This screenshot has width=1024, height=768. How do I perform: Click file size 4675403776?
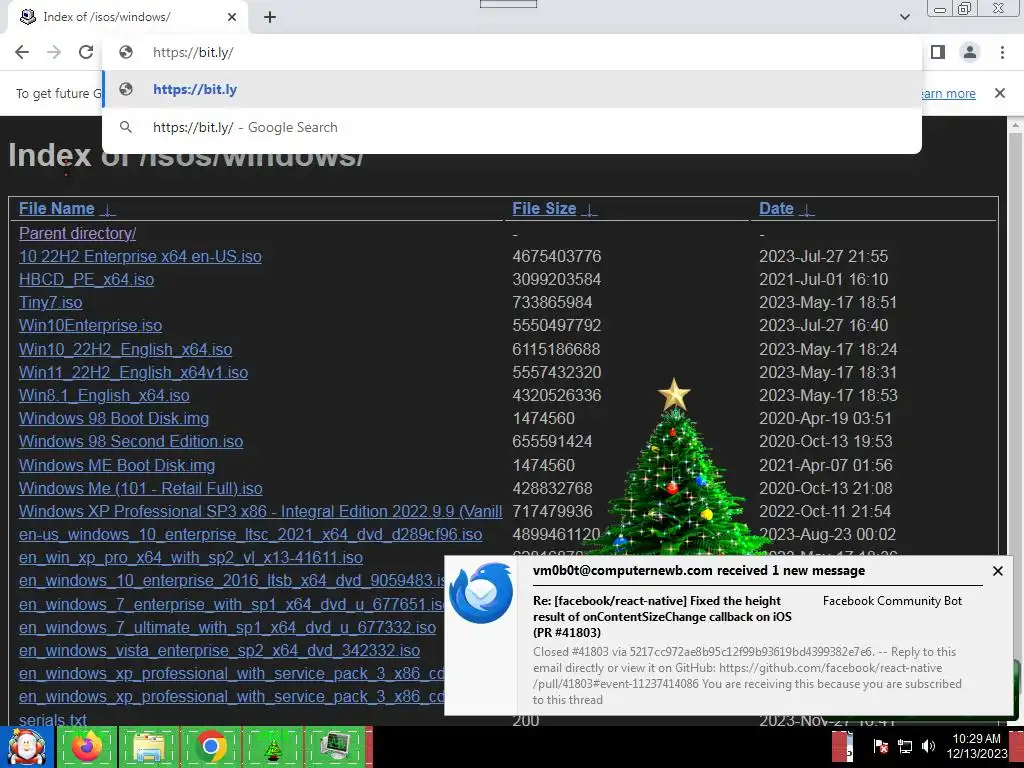click(x=556, y=256)
